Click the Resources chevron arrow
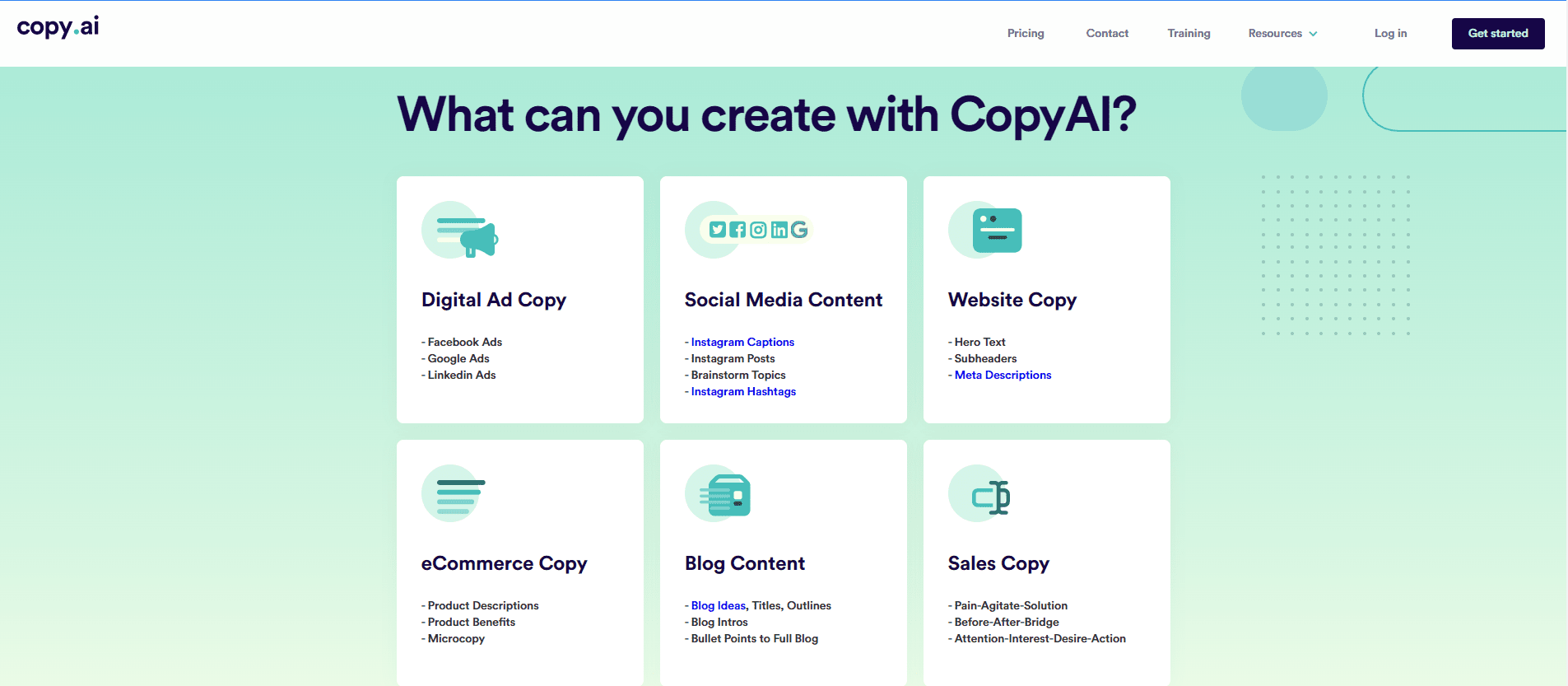This screenshot has width=1568, height=686. click(1313, 34)
